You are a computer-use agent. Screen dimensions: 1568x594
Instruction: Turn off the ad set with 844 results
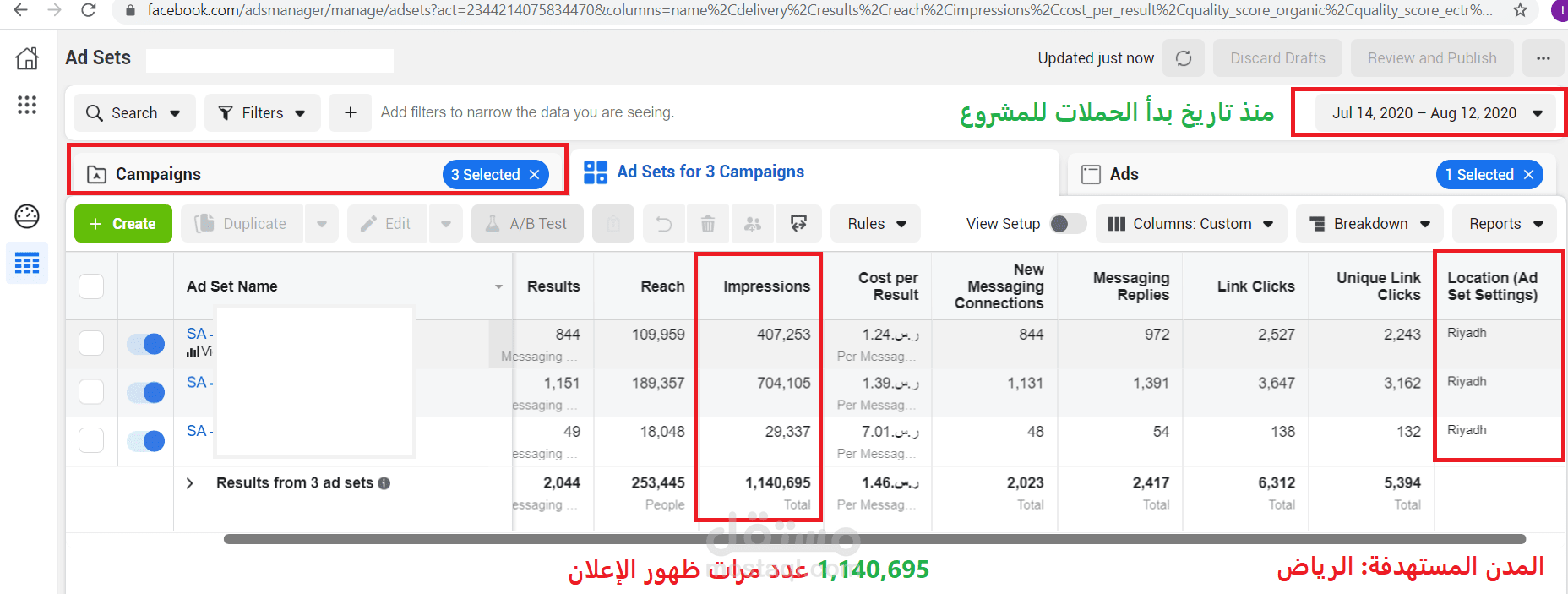point(145,344)
